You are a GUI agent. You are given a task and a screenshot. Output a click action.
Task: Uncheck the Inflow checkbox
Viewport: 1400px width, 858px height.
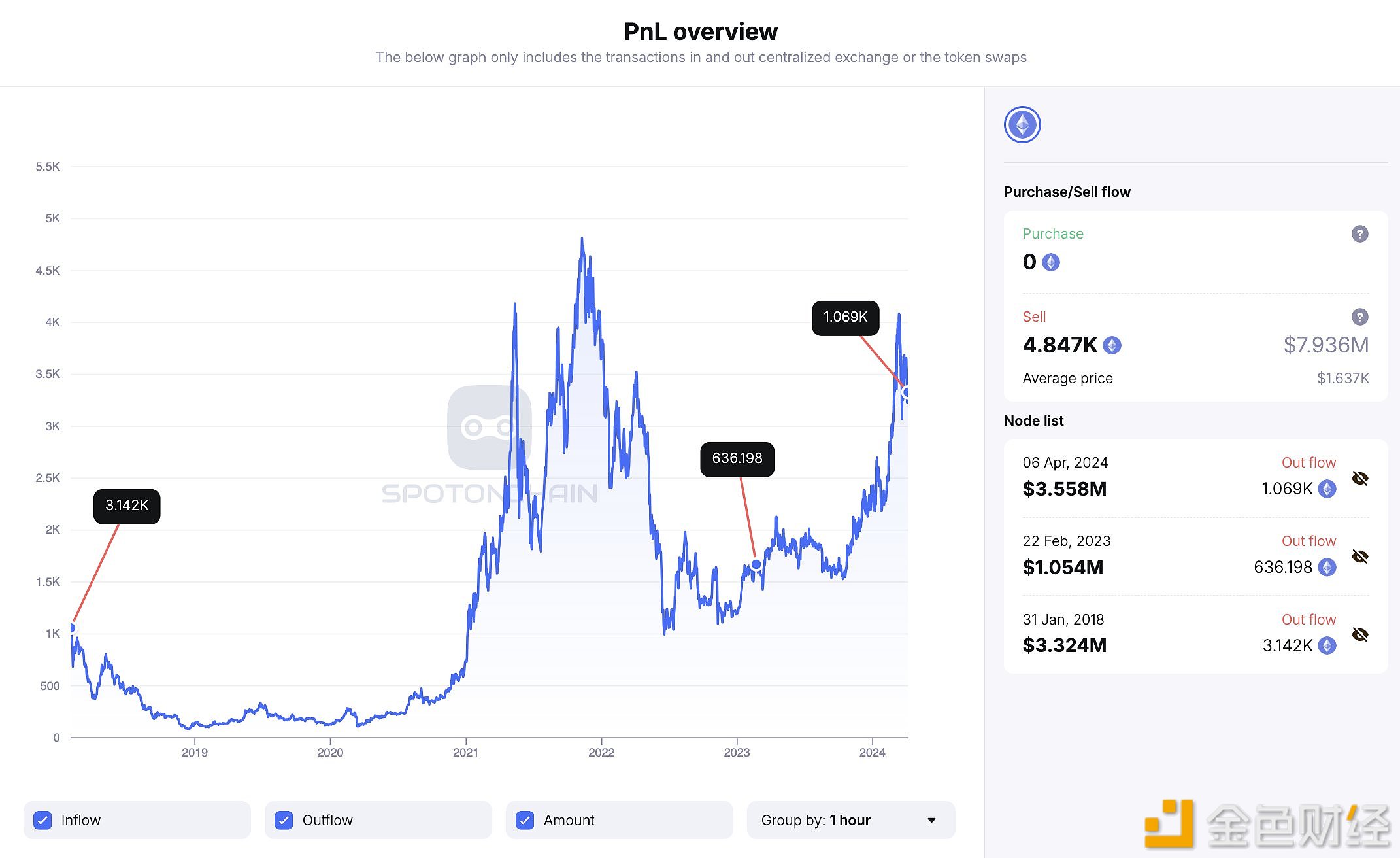pyautogui.click(x=43, y=820)
